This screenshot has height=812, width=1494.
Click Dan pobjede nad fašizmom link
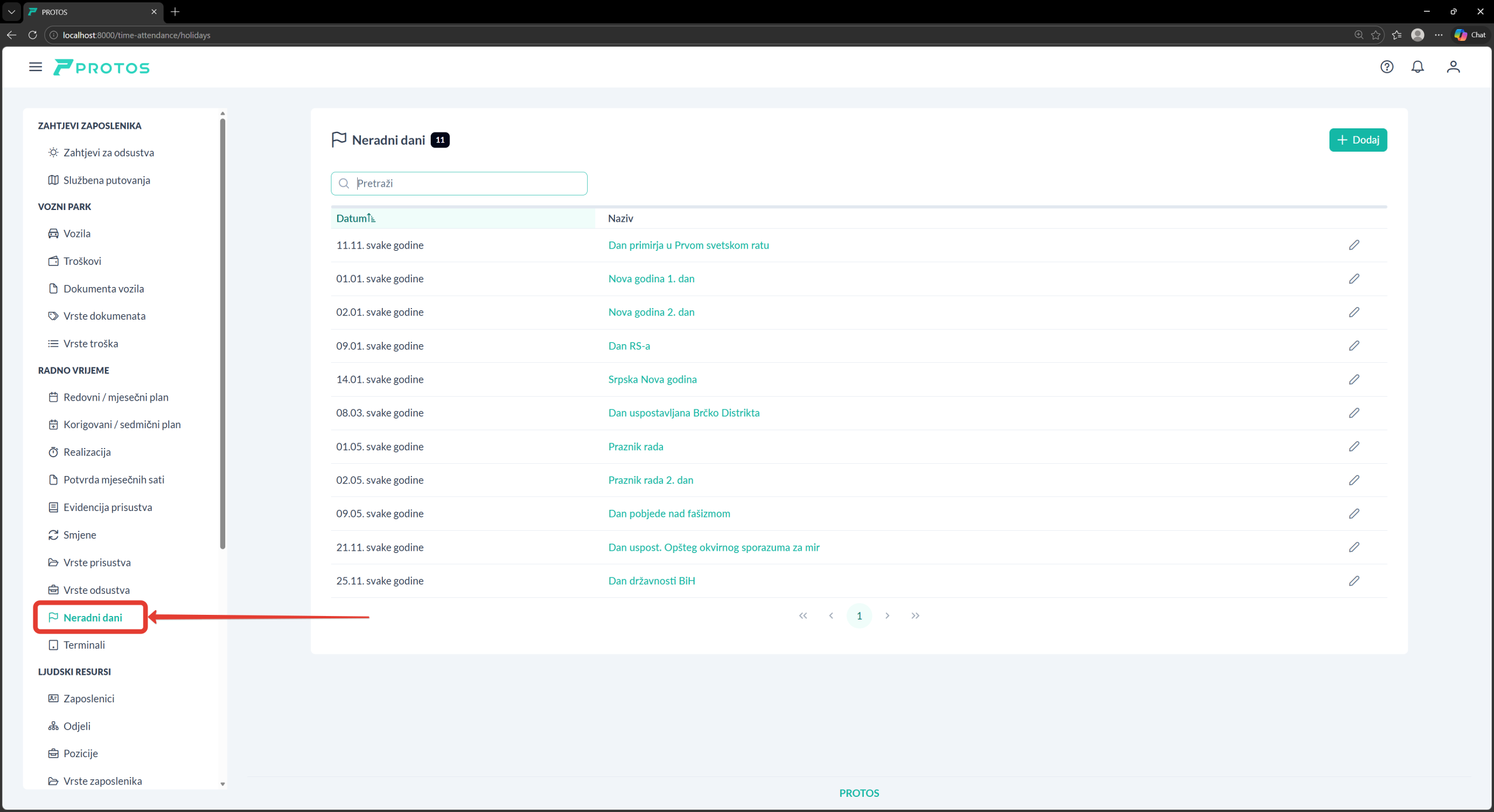[669, 514]
